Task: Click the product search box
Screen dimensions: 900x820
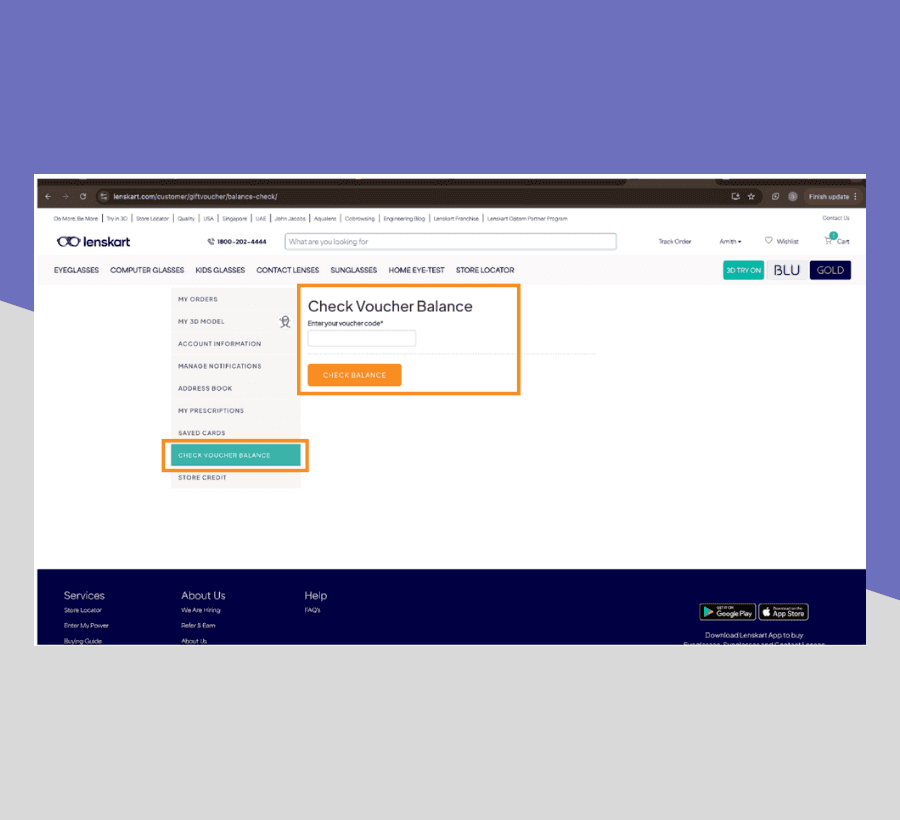Action: pyautogui.click(x=450, y=241)
